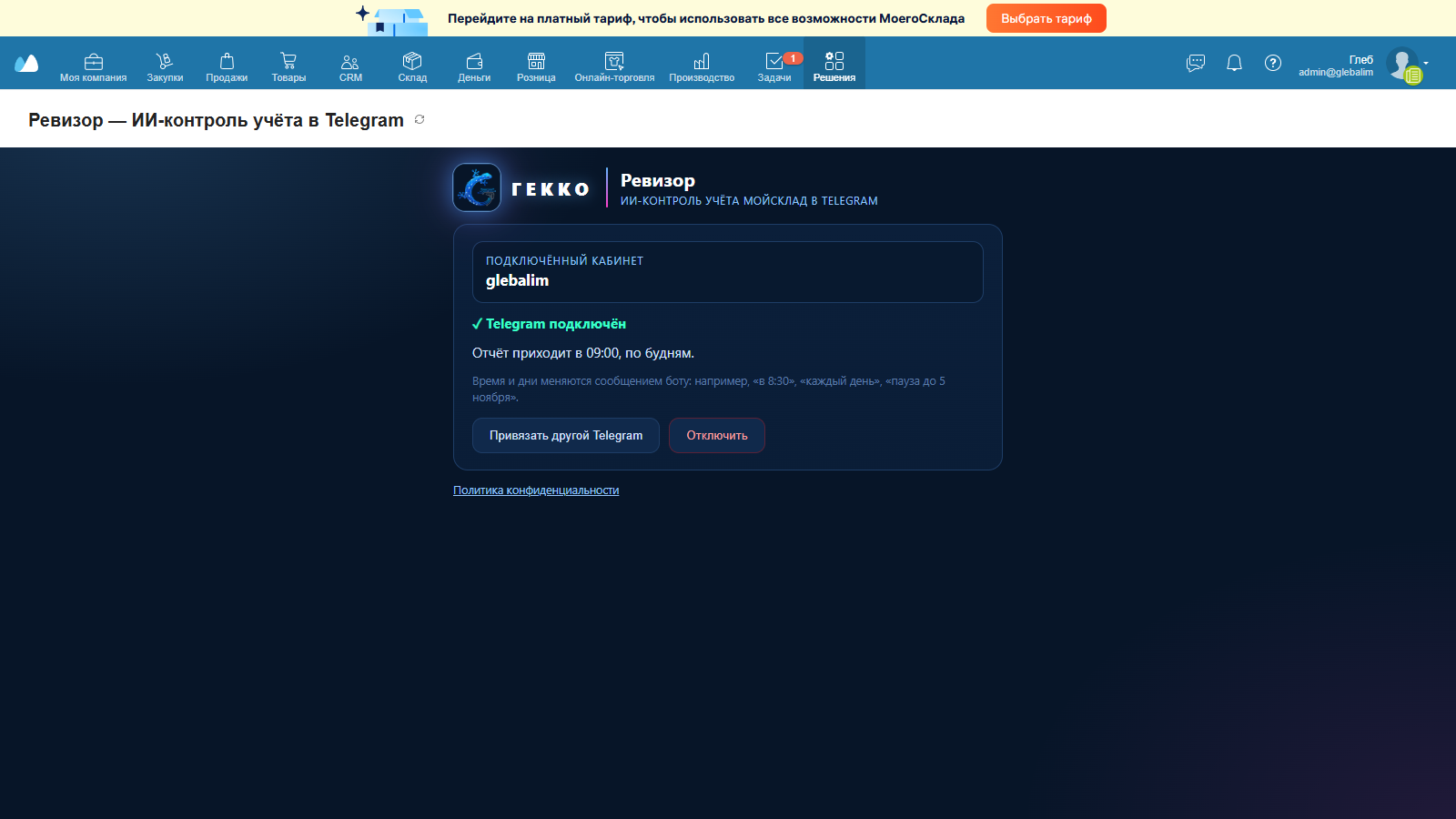Open the CRM section
The width and height of the screenshot is (1456, 819).
(x=350, y=67)
